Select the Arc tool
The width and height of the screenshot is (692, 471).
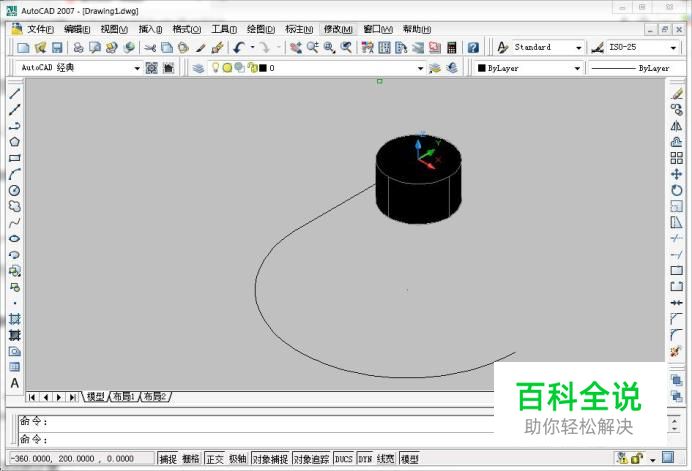tap(15, 174)
